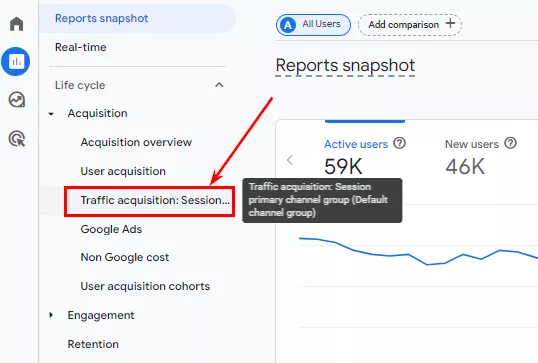Screen dimensions: 538x363
Task: Expand the Engagement tree triangle
Action: pyautogui.click(x=51, y=315)
